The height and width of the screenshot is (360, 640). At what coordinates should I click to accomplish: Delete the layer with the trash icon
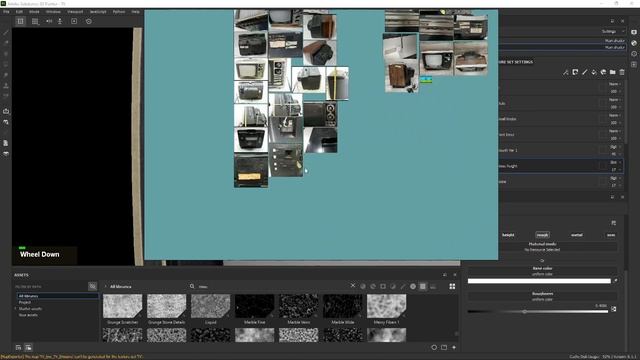[622, 72]
